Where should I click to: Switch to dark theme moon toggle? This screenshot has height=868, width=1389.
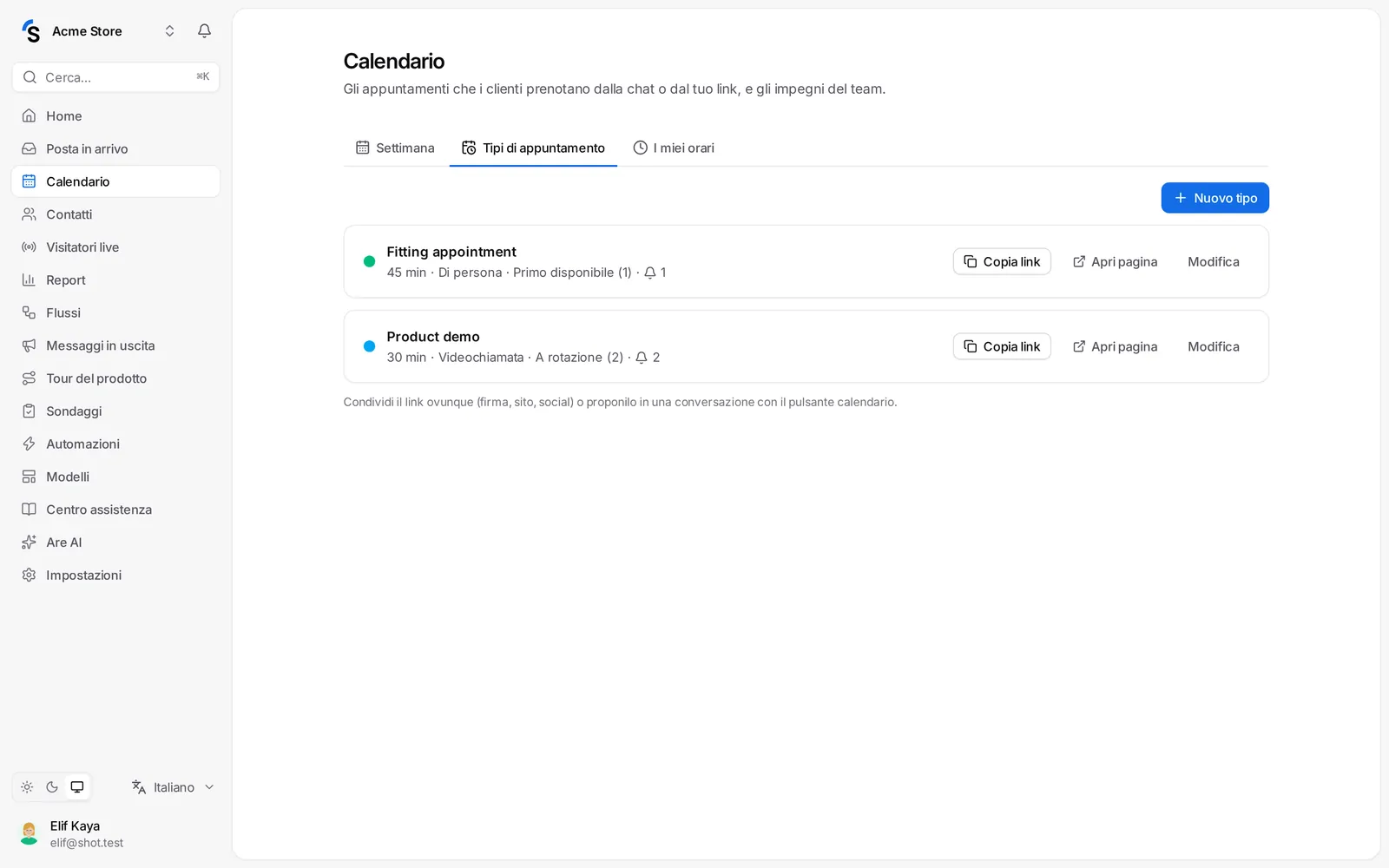(52, 787)
